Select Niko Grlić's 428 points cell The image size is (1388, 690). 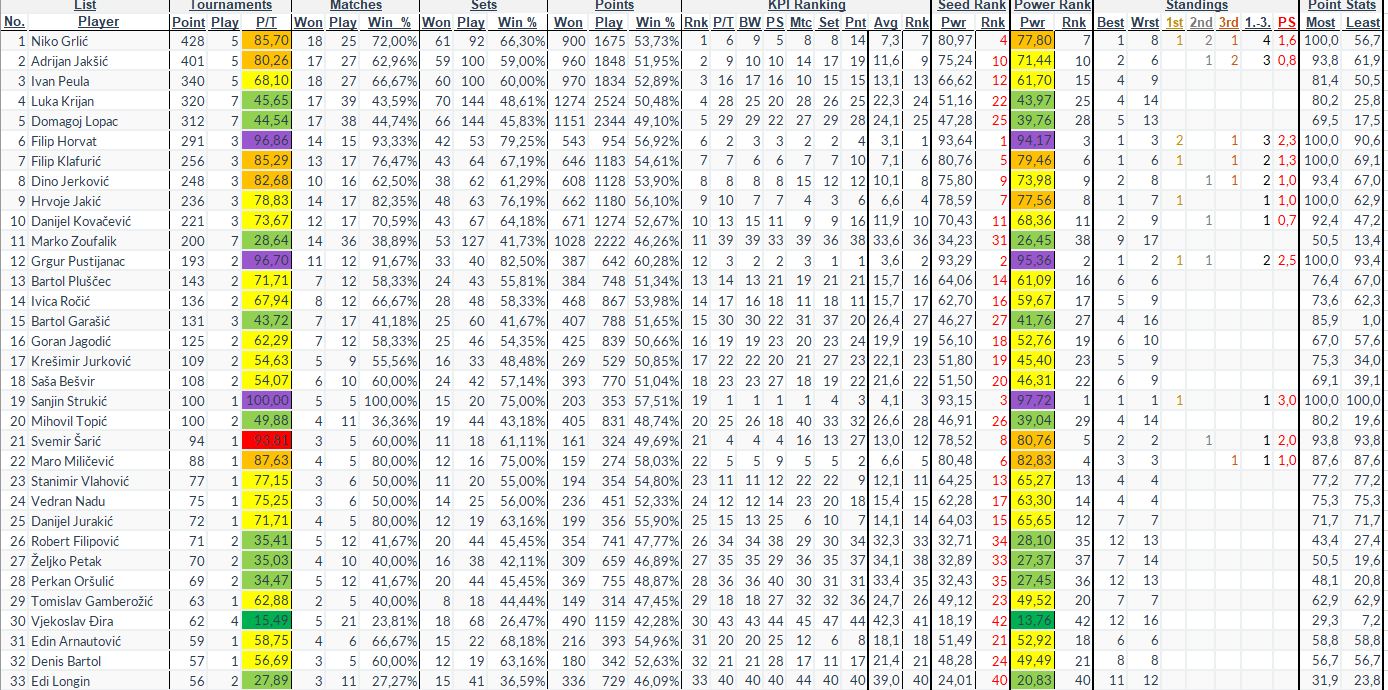pyautogui.click(x=187, y=41)
